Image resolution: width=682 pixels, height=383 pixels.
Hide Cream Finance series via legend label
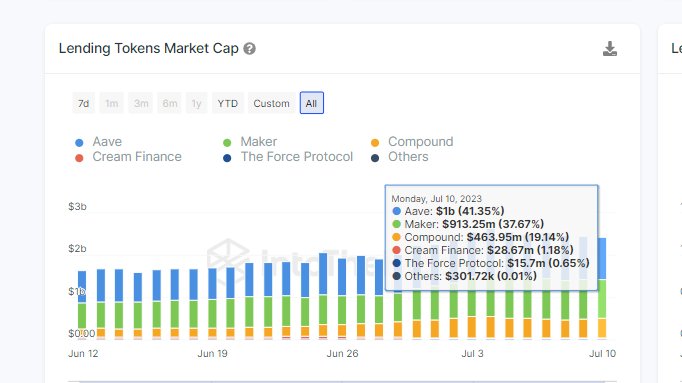tap(137, 157)
